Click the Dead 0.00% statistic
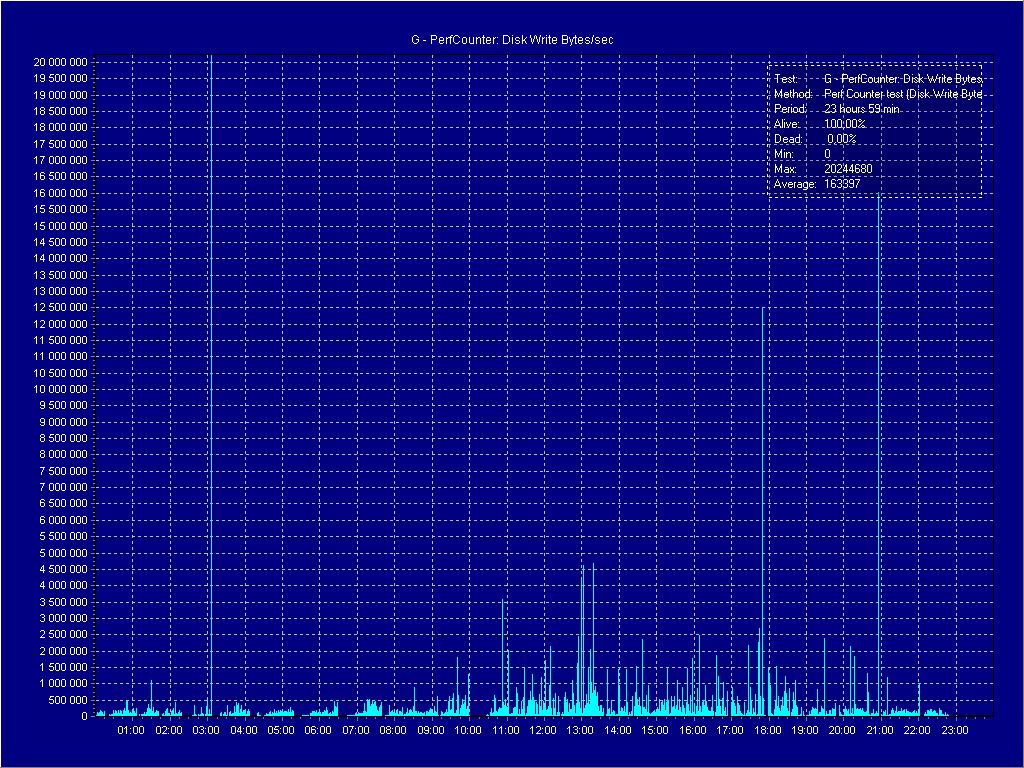The image size is (1024, 768). (x=841, y=139)
